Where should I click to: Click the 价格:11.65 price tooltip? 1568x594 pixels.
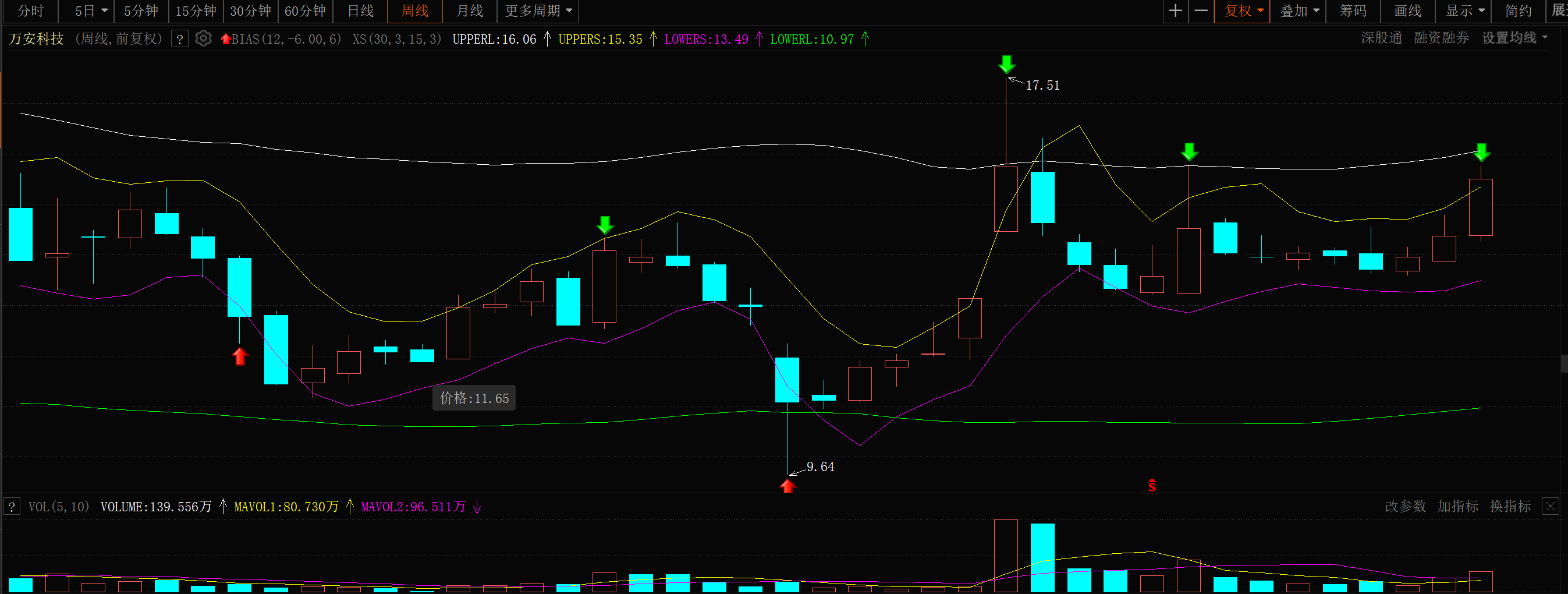coord(474,398)
